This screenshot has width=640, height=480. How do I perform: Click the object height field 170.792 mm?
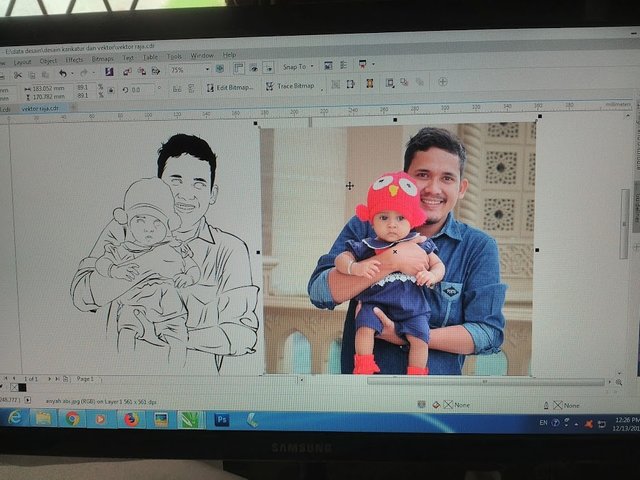click(49, 97)
